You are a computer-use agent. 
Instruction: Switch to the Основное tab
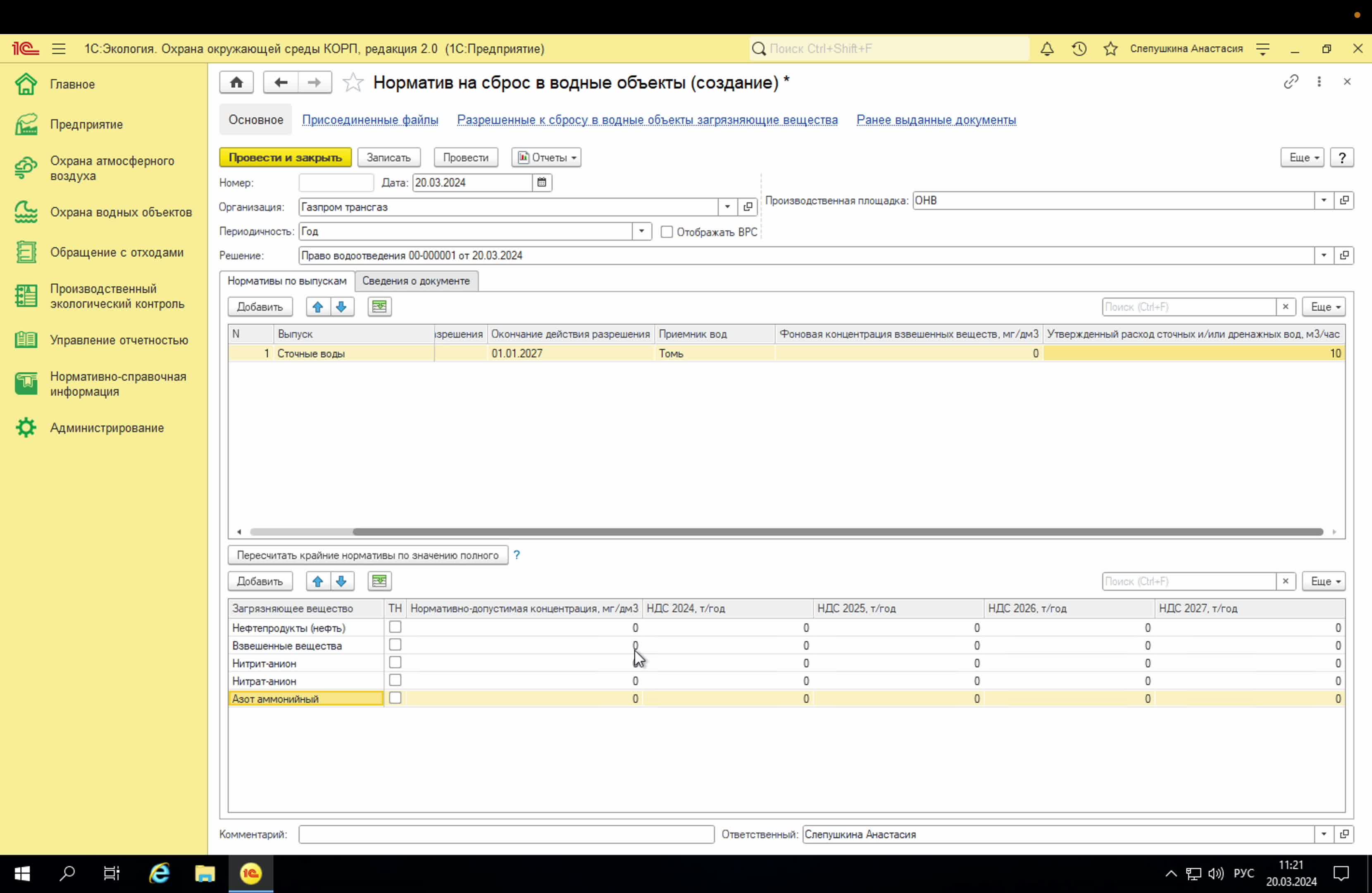click(x=256, y=120)
